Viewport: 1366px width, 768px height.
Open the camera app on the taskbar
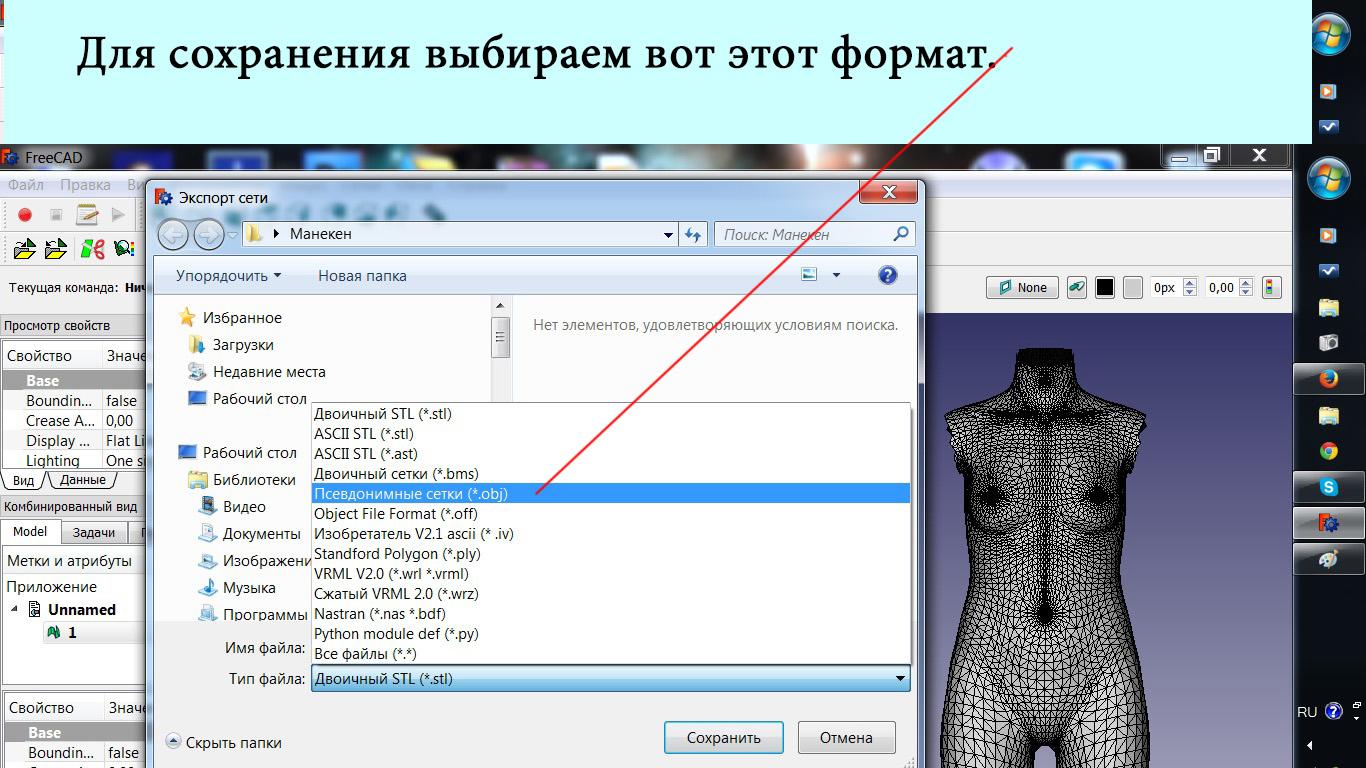1328,343
